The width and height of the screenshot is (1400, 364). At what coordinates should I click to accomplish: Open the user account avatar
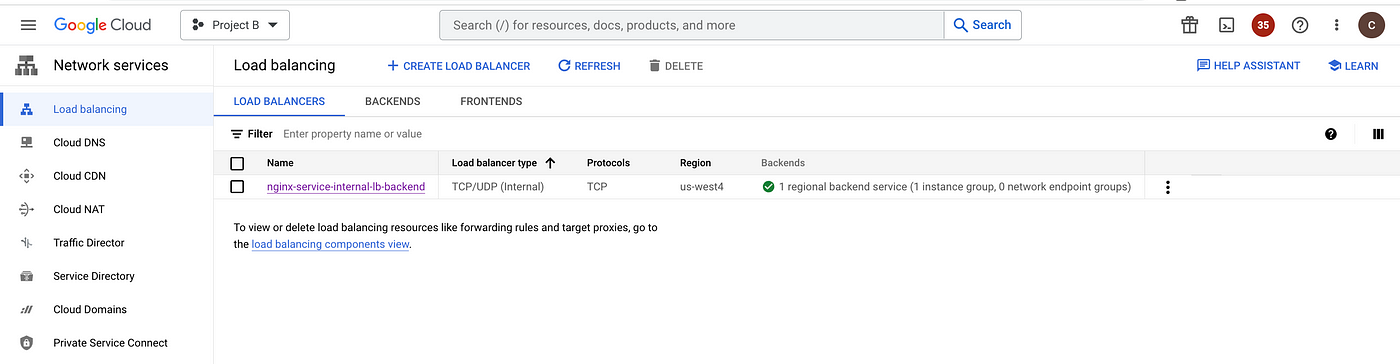tap(1370, 25)
